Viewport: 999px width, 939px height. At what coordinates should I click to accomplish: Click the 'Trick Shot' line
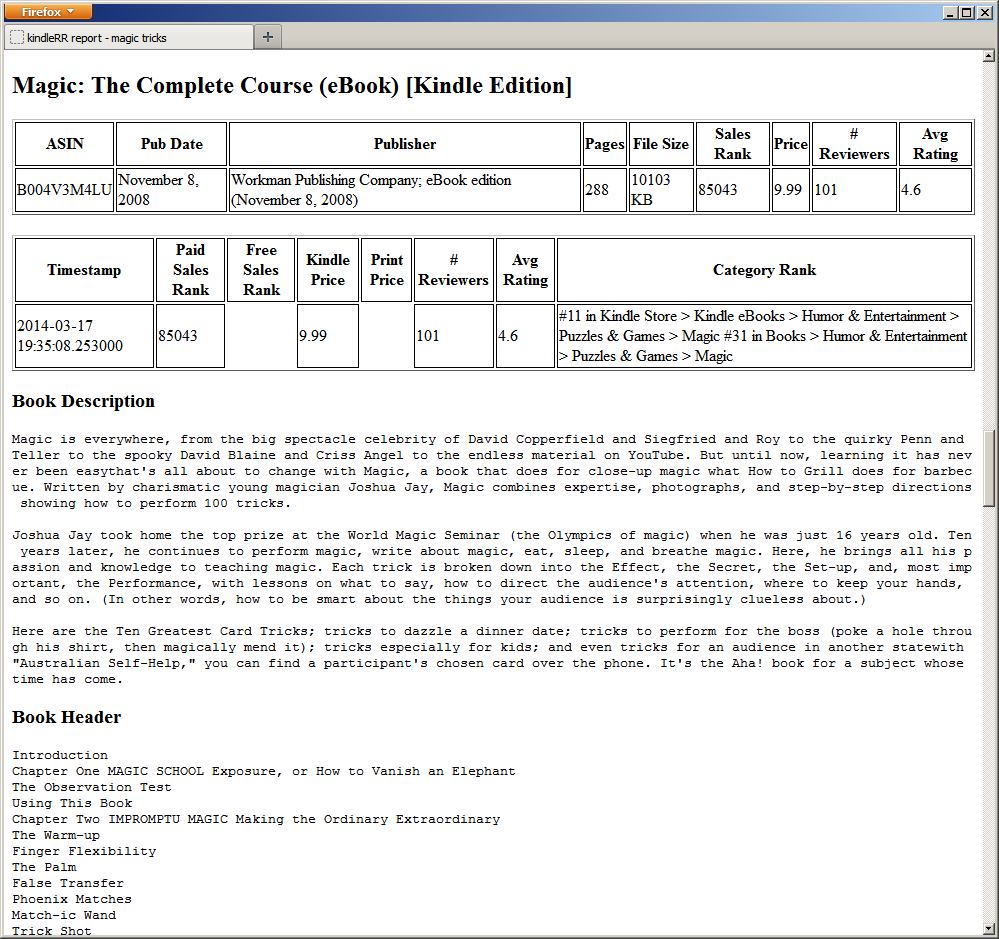(x=52, y=931)
